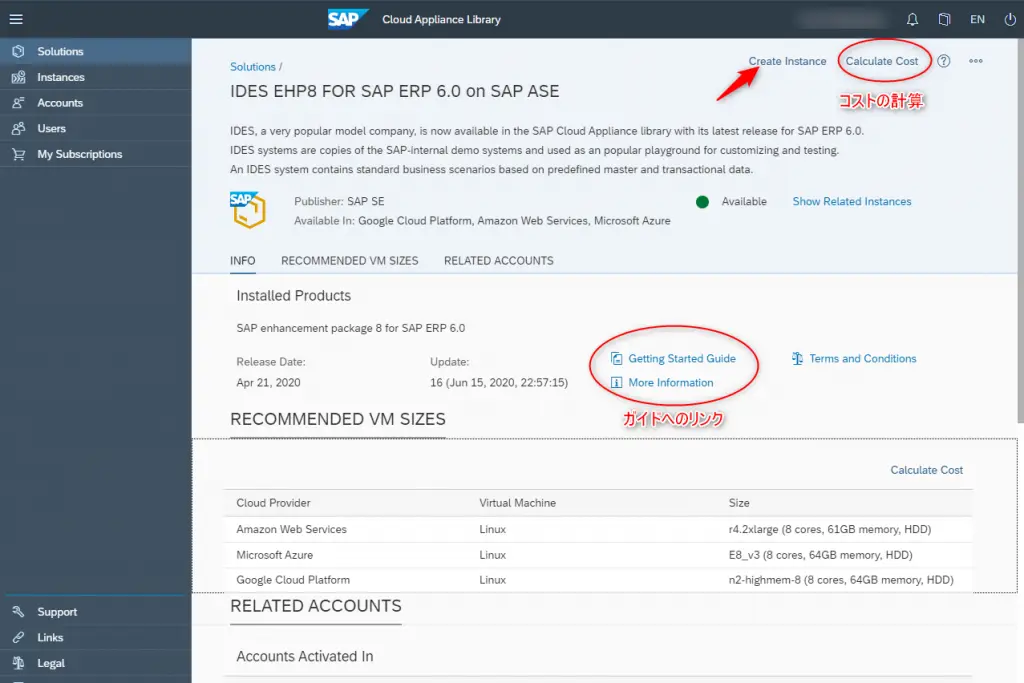Click Calculate Cost in page header
Viewport: 1024px width, 683px height.
tap(882, 61)
